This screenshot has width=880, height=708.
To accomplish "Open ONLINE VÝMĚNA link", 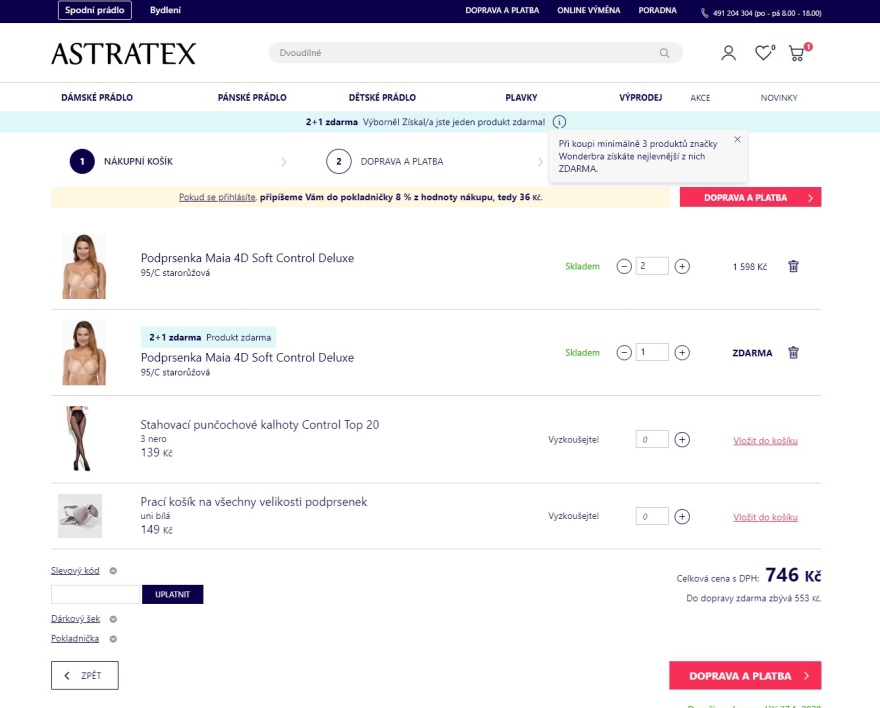I will click(588, 10).
